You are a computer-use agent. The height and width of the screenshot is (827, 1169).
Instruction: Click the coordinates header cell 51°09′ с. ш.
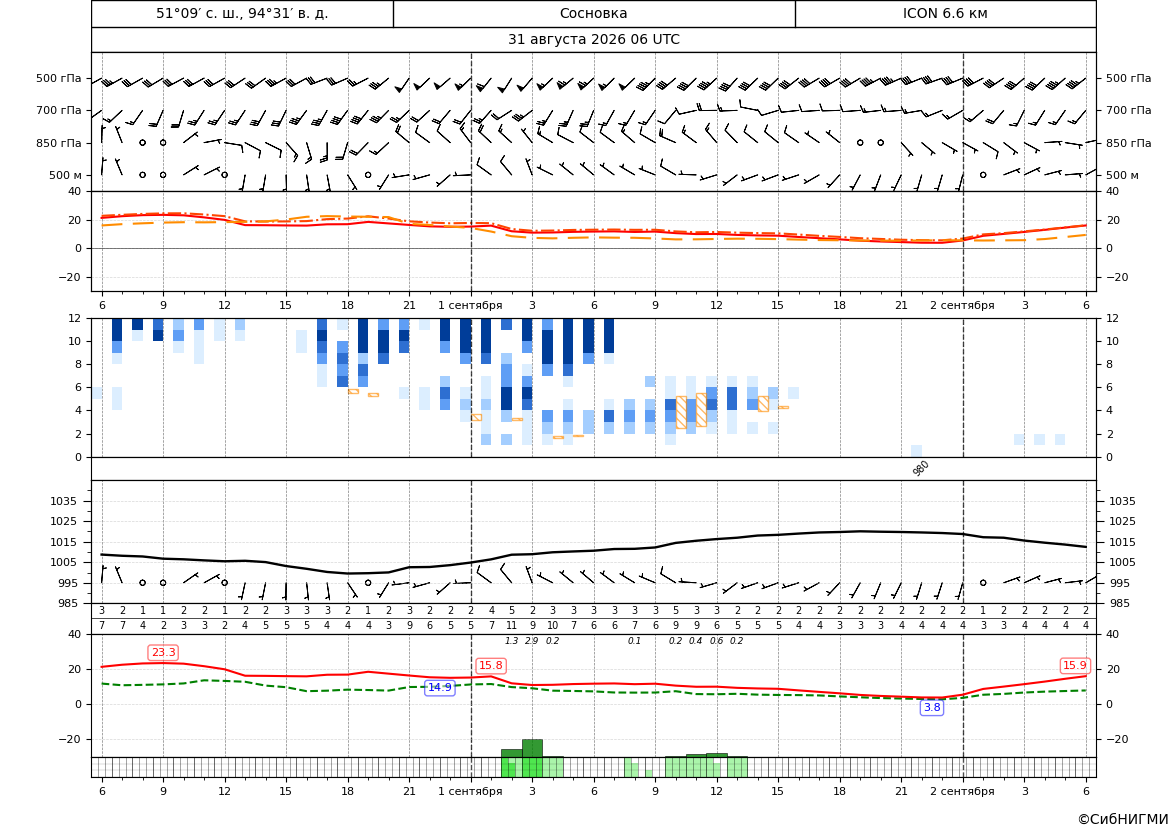[242, 13]
